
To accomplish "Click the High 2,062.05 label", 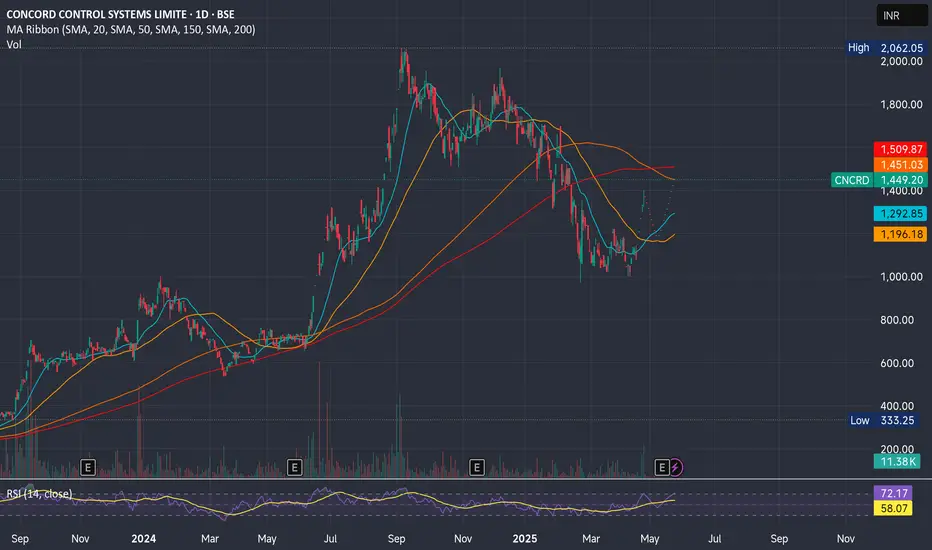I will point(886,48).
